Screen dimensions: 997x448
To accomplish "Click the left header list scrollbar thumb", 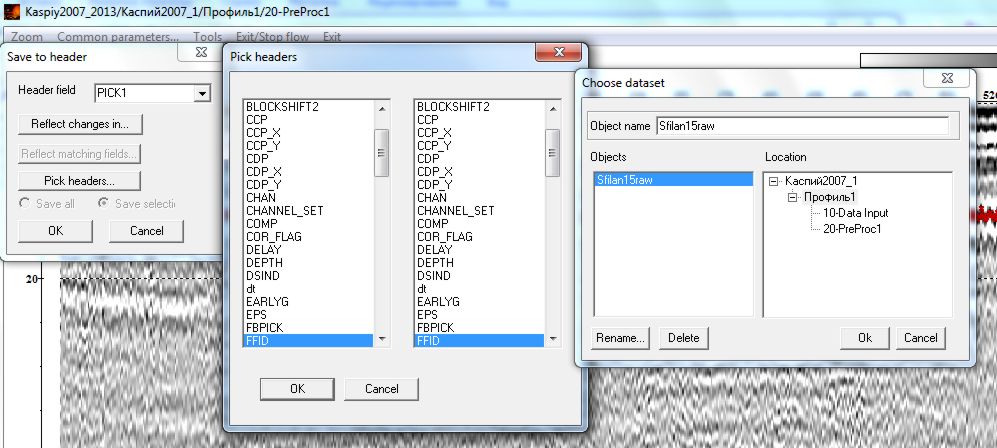I will coord(382,153).
